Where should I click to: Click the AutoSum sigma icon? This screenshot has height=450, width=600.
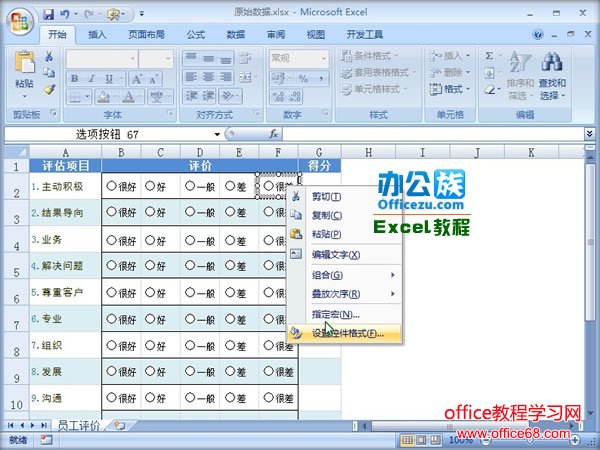[489, 56]
